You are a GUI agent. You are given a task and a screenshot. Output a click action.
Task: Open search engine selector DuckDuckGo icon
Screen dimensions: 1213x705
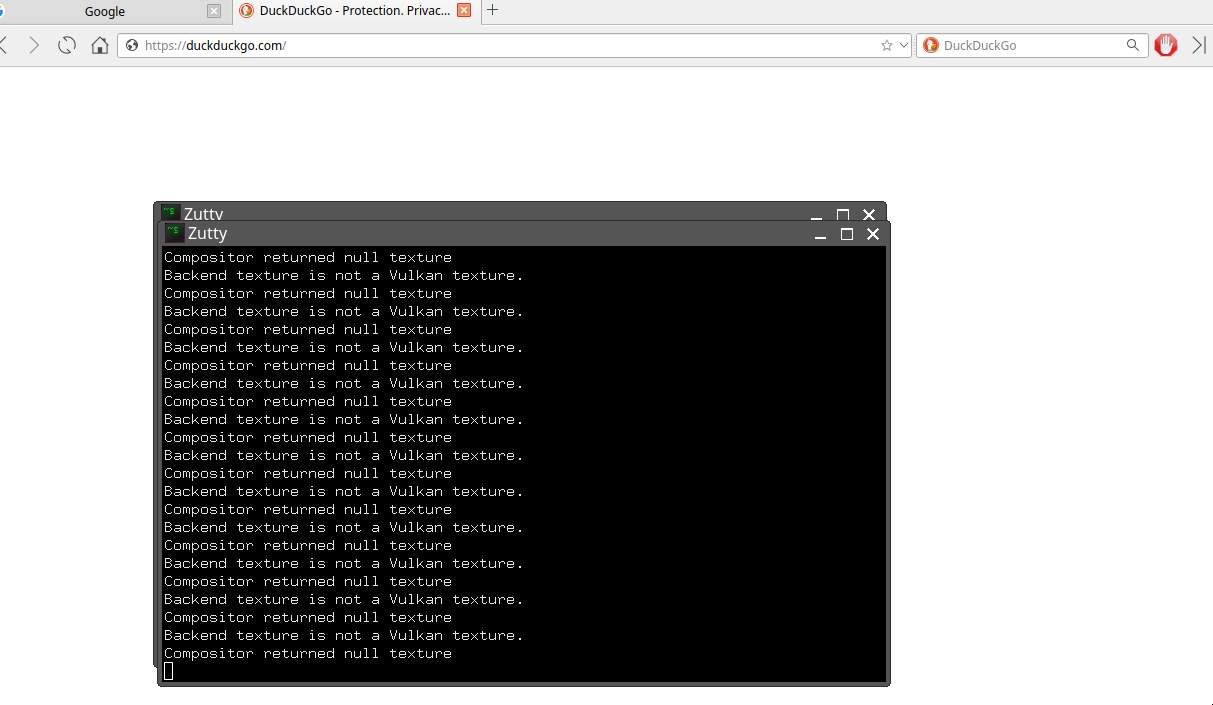pyautogui.click(x=930, y=45)
